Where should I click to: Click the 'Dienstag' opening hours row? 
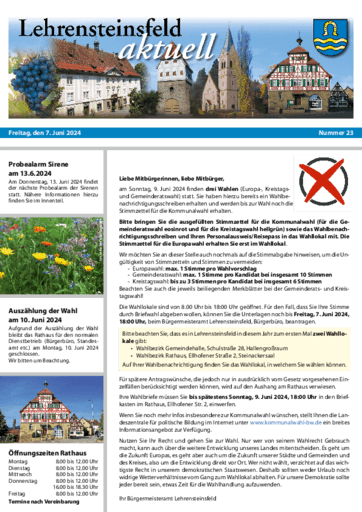click(x=53, y=468)
